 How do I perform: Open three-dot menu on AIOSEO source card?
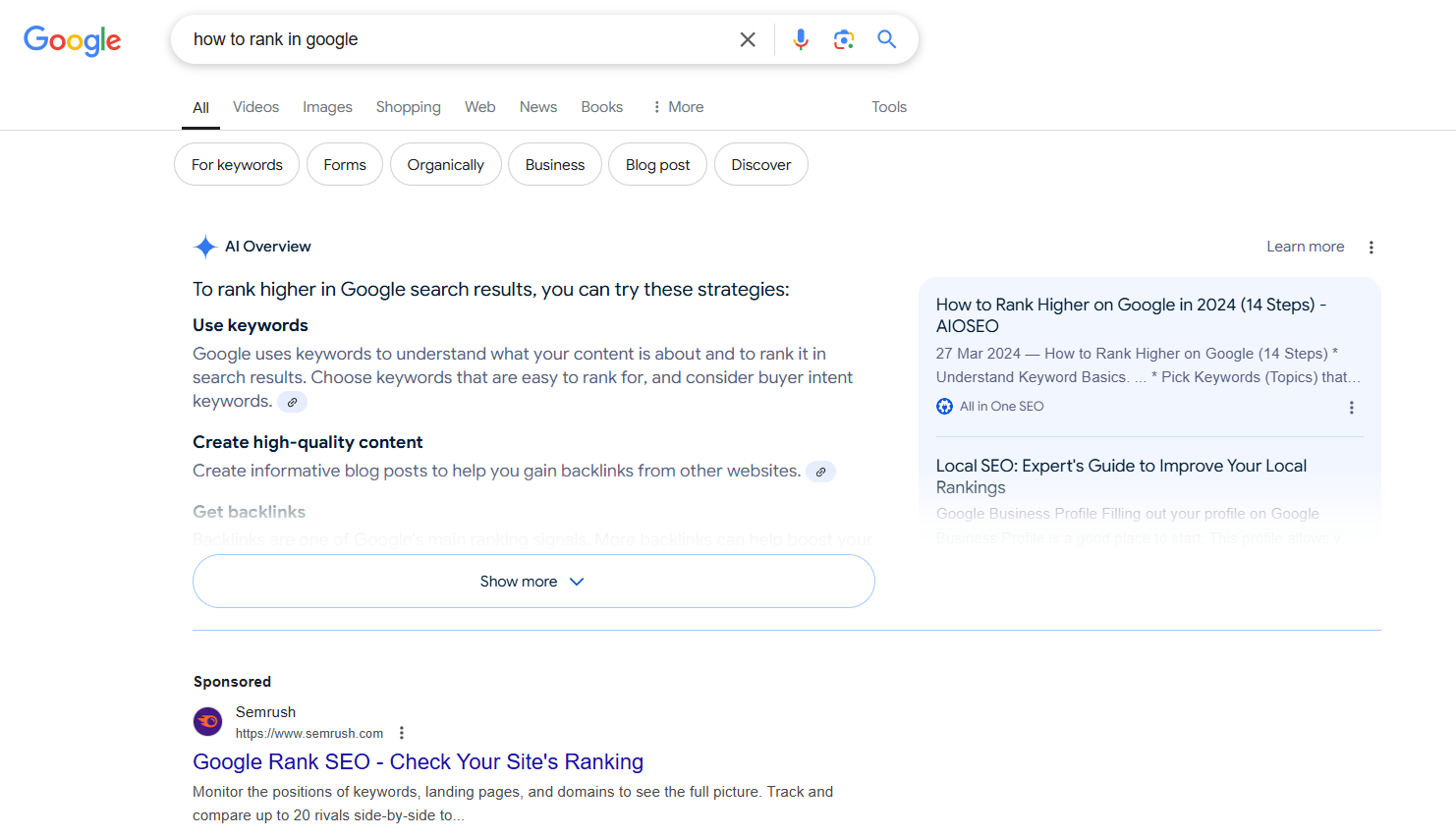[x=1352, y=408]
